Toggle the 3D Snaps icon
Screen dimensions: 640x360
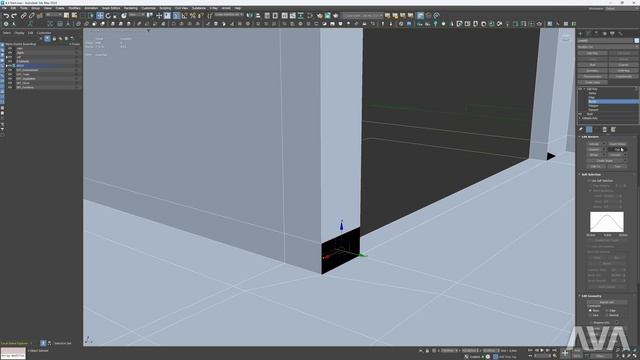pos(176,16)
